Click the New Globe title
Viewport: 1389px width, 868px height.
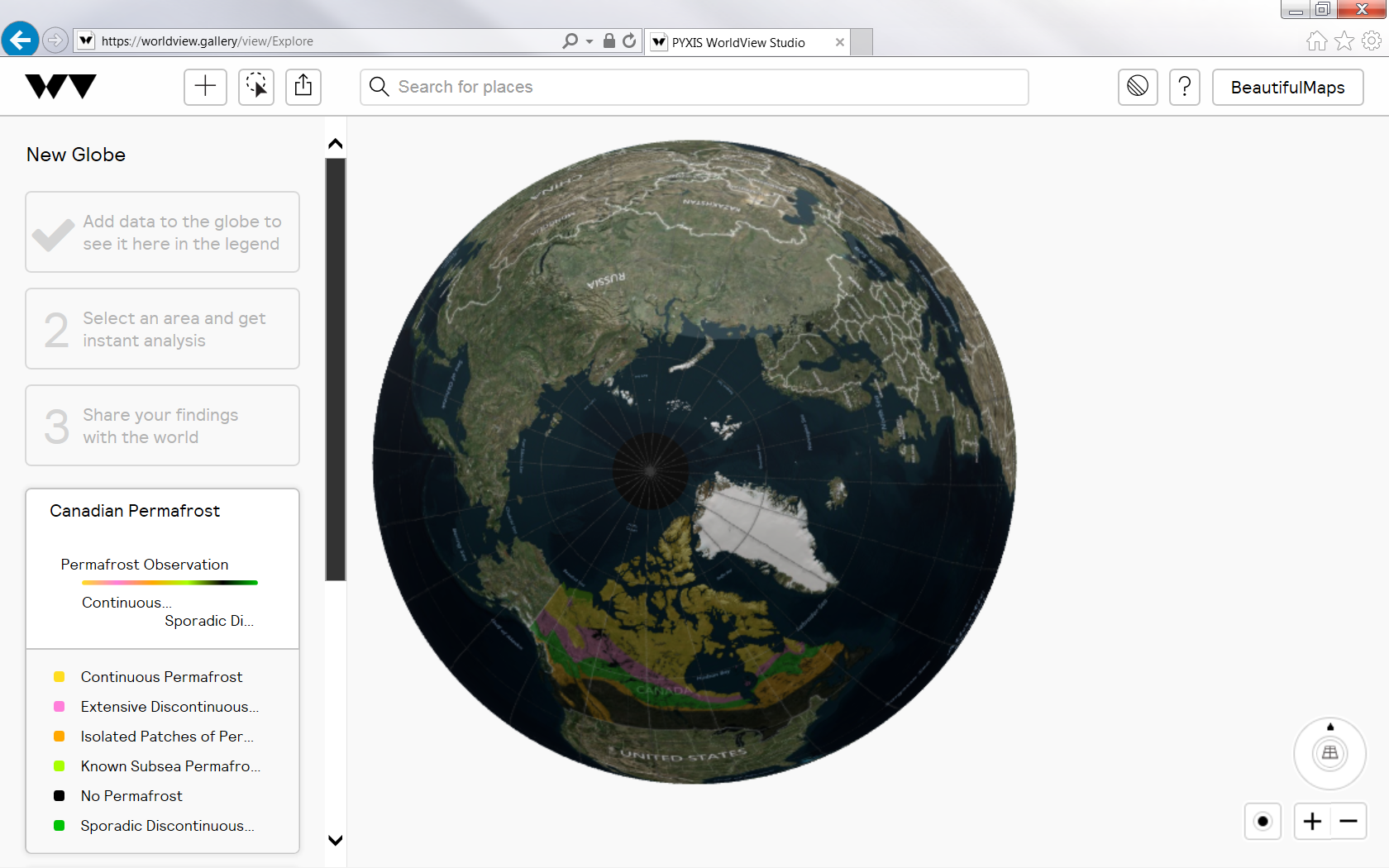coord(76,155)
